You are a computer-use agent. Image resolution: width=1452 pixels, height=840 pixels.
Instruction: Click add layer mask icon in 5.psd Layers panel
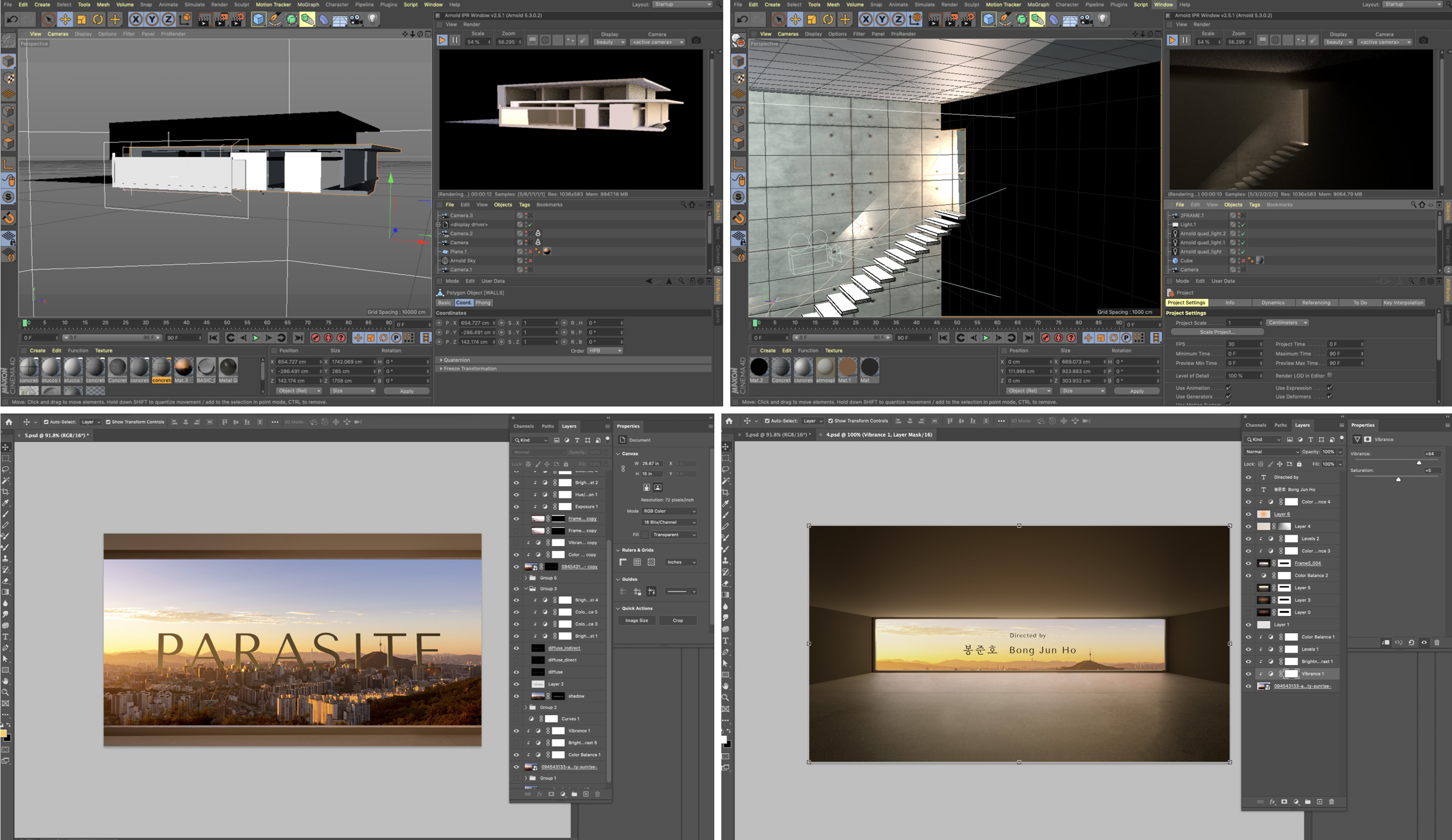(551, 794)
